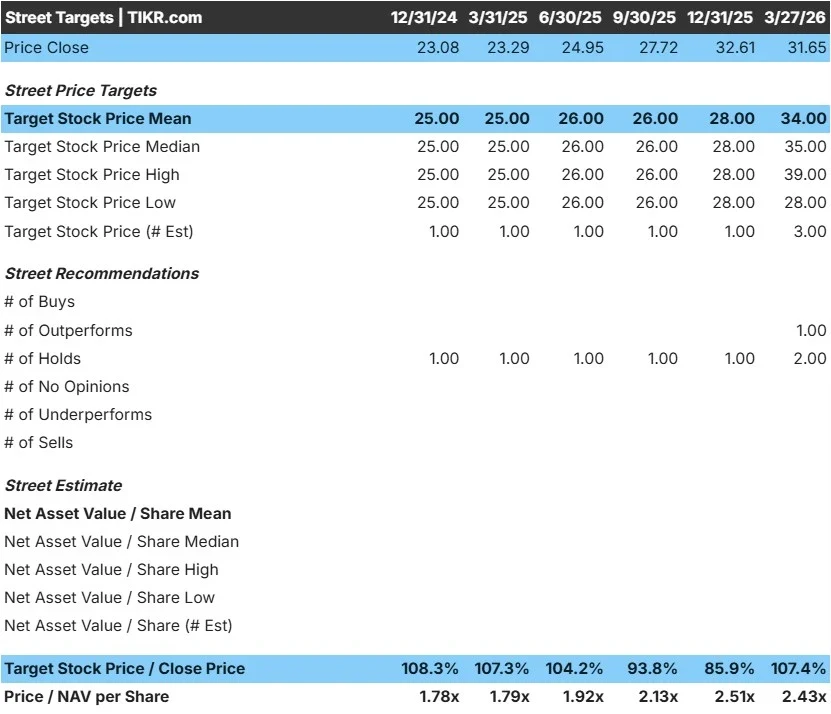831x714 pixels.
Task: Select the # of Sells row label
Action: point(38,443)
